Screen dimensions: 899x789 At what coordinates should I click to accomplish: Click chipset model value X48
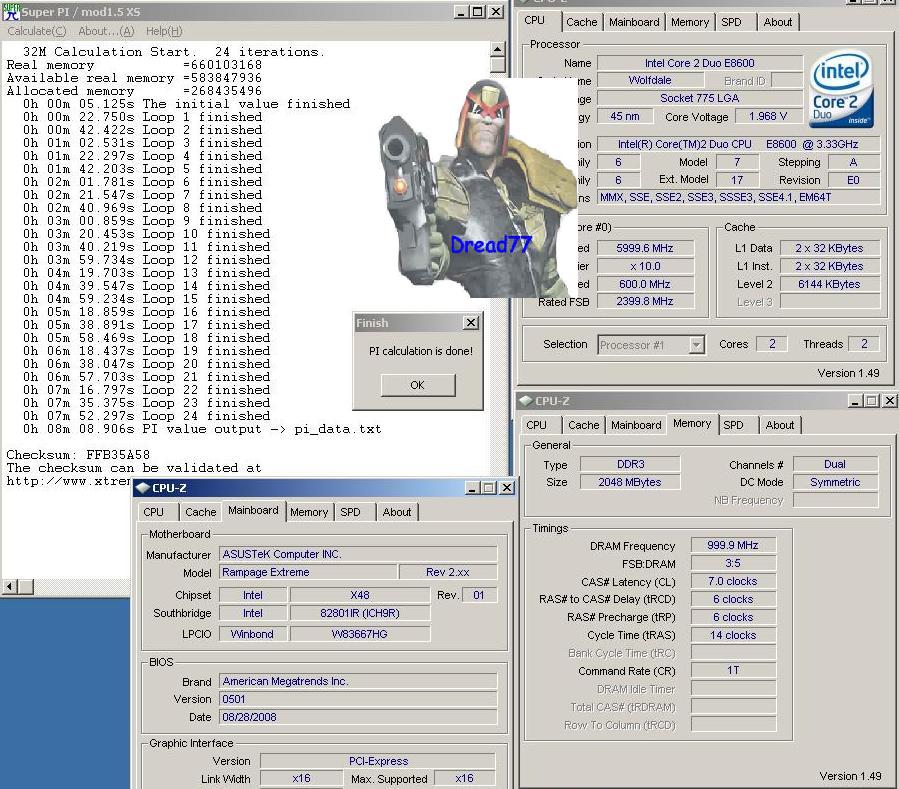click(359, 595)
